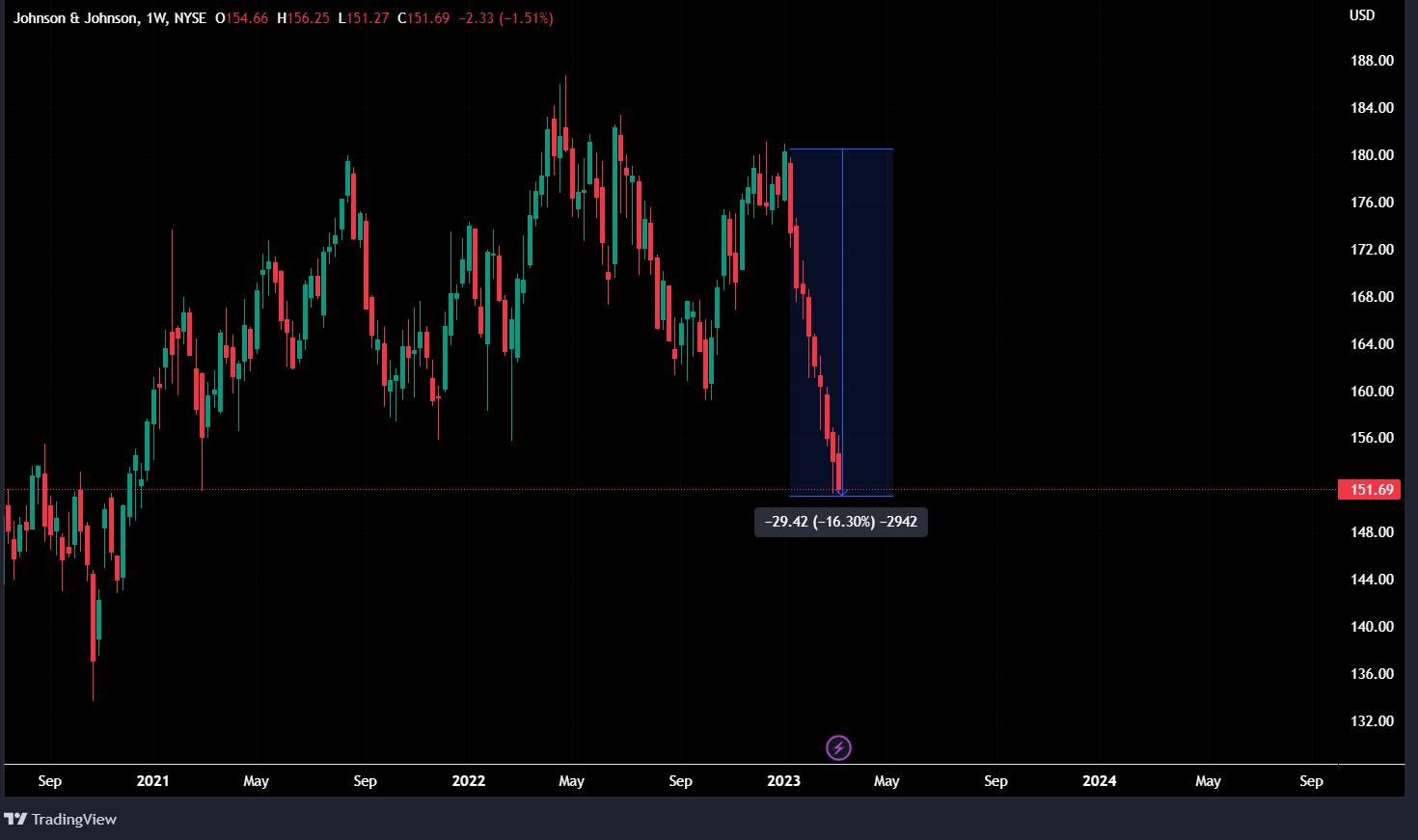
Task: Click the close value C151.69
Action: coord(423,18)
